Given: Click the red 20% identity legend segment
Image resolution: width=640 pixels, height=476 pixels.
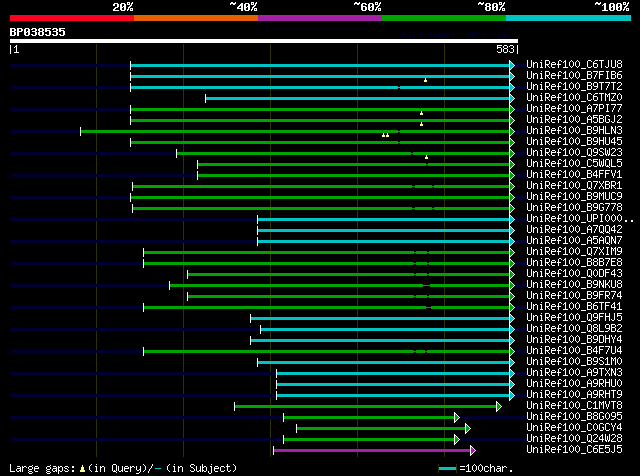Looking at the screenshot, I should click(x=72, y=18).
